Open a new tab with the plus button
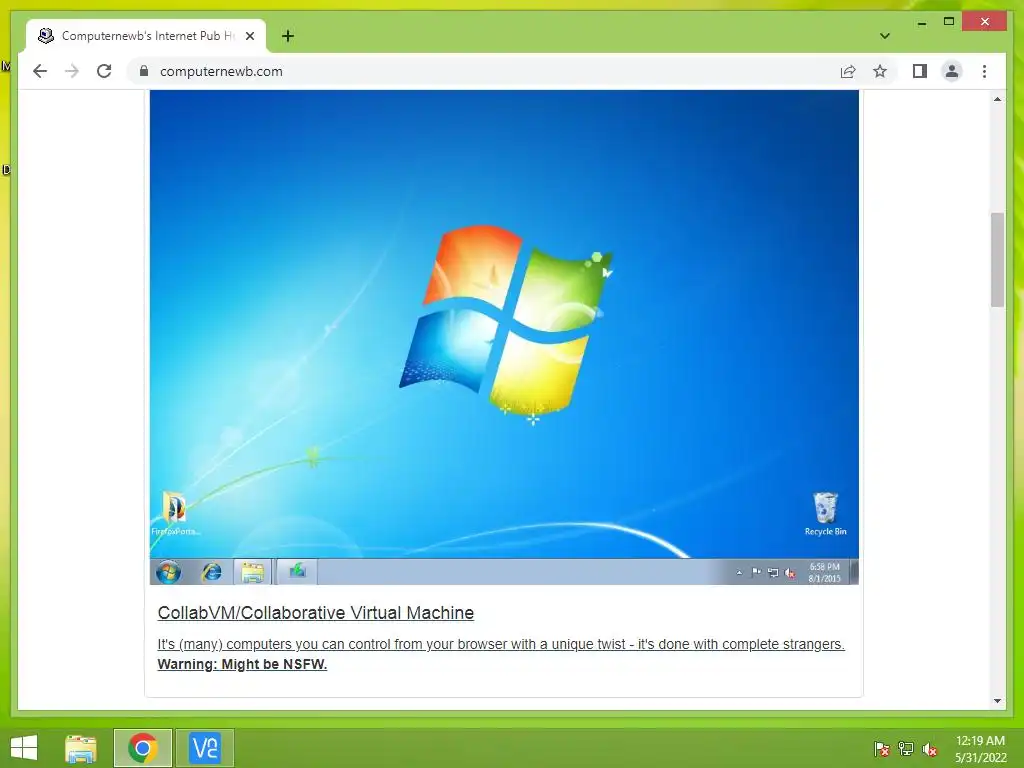 tap(288, 36)
